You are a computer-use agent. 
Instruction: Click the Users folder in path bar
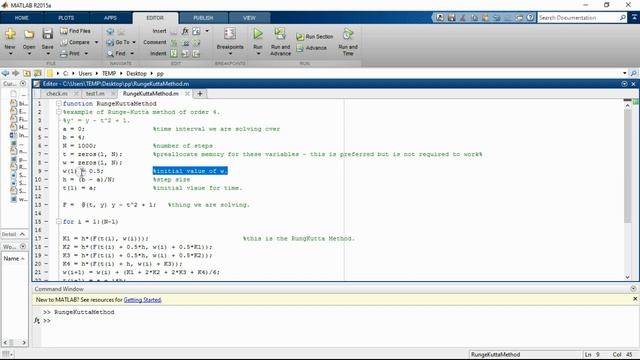click(85, 74)
